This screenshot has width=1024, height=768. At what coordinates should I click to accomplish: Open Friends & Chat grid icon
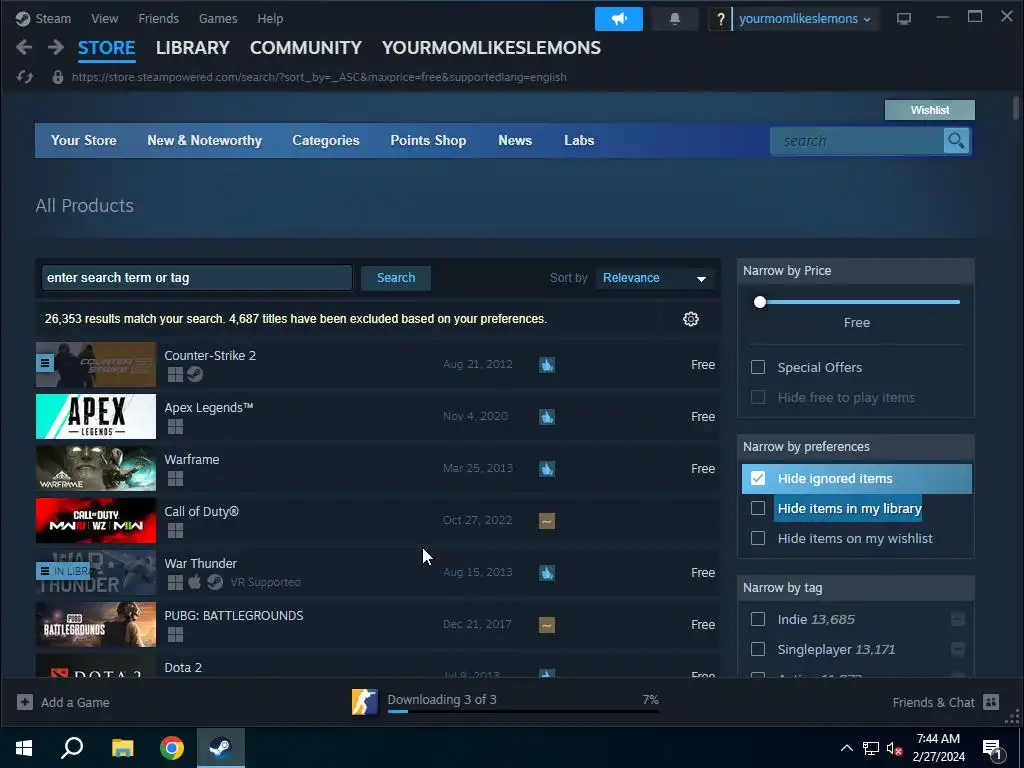(991, 702)
